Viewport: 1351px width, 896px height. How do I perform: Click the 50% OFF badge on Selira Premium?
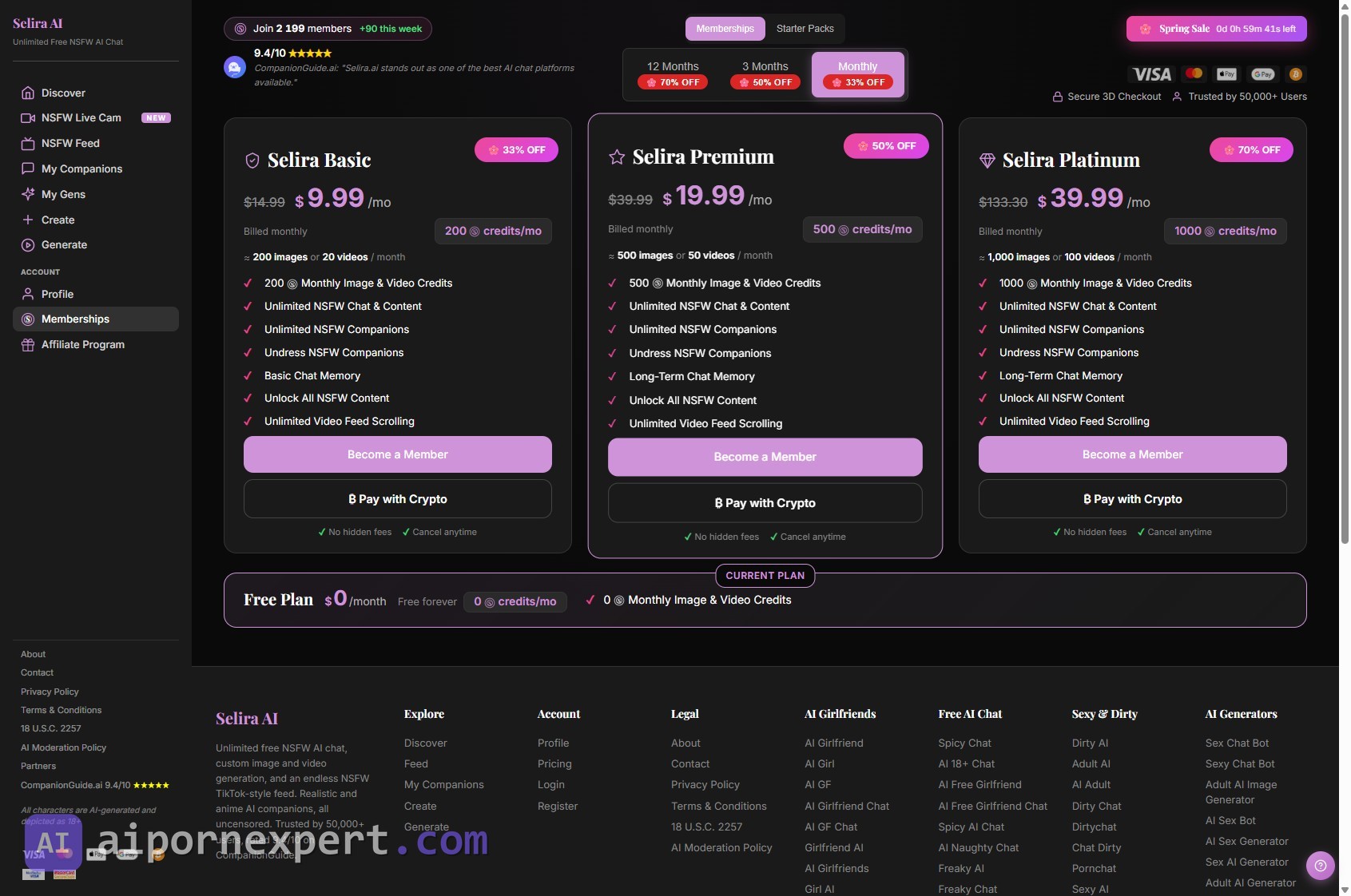click(886, 146)
